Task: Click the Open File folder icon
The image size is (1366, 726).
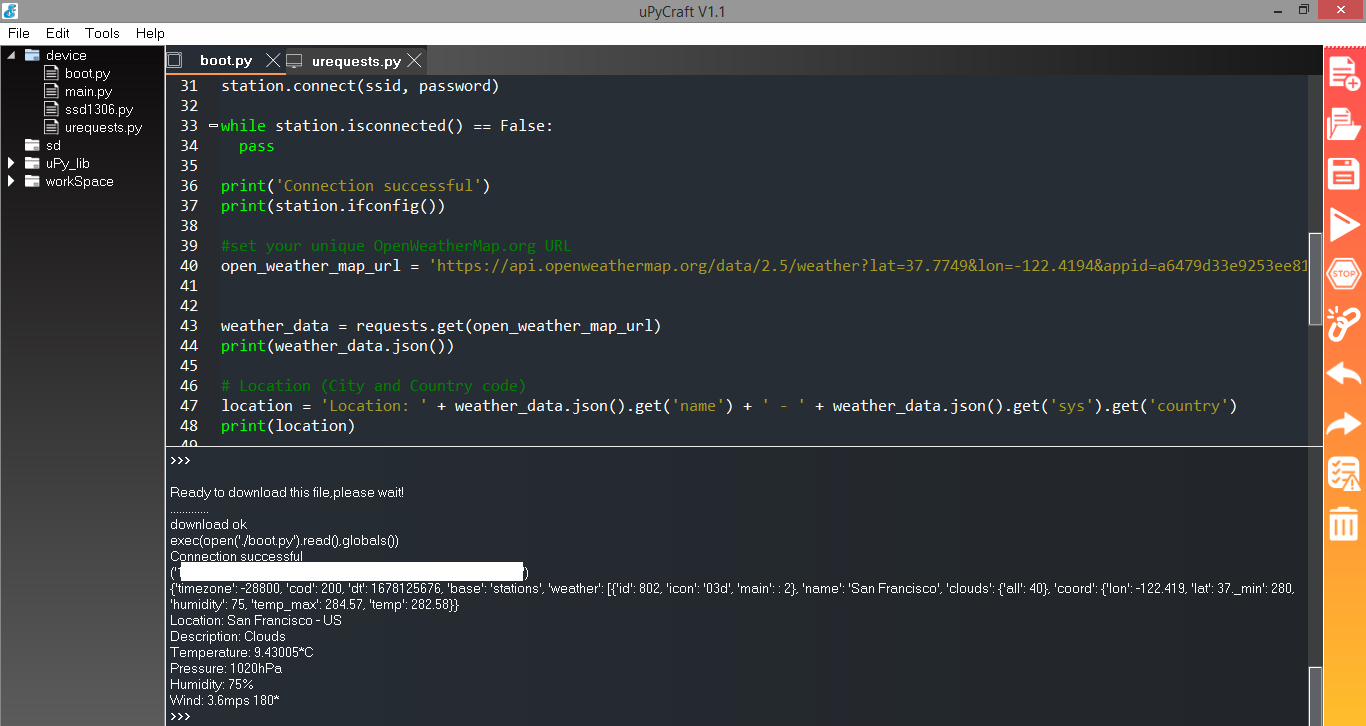Action: click(1343, 123)
